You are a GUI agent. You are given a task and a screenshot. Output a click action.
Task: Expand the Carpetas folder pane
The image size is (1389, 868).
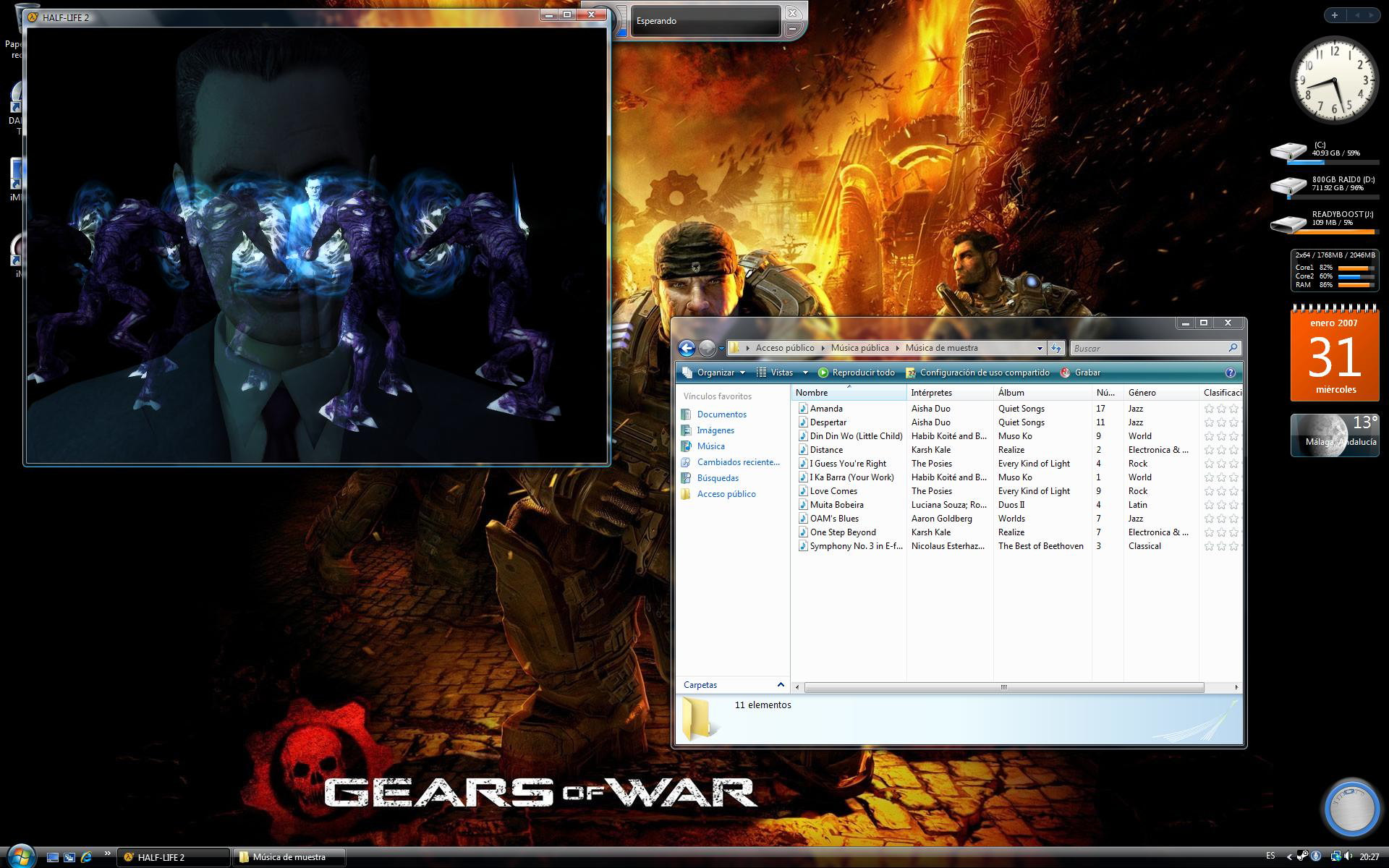tap(780, 684)
